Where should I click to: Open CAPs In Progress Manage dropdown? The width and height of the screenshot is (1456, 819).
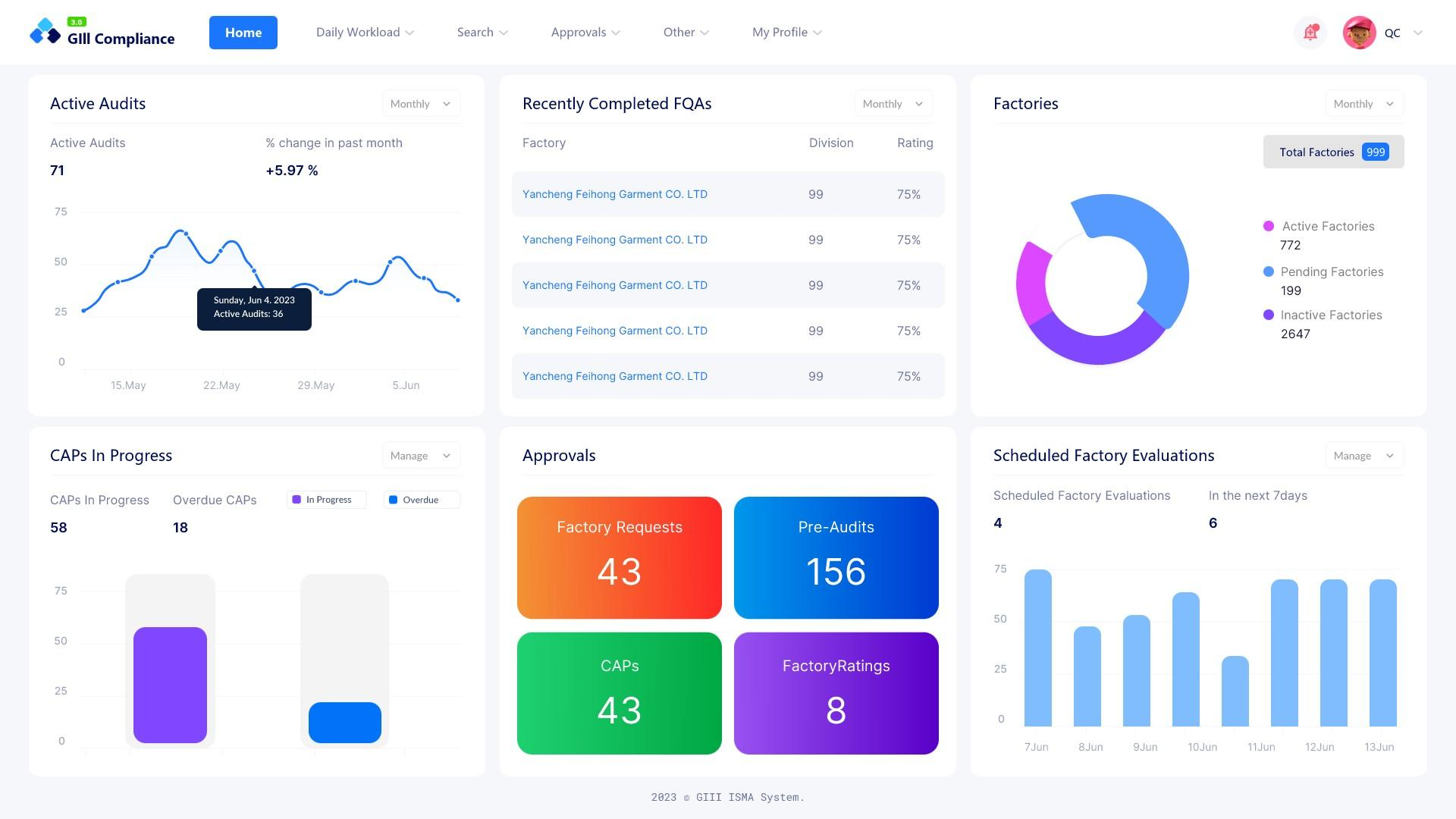coord(421,456)
